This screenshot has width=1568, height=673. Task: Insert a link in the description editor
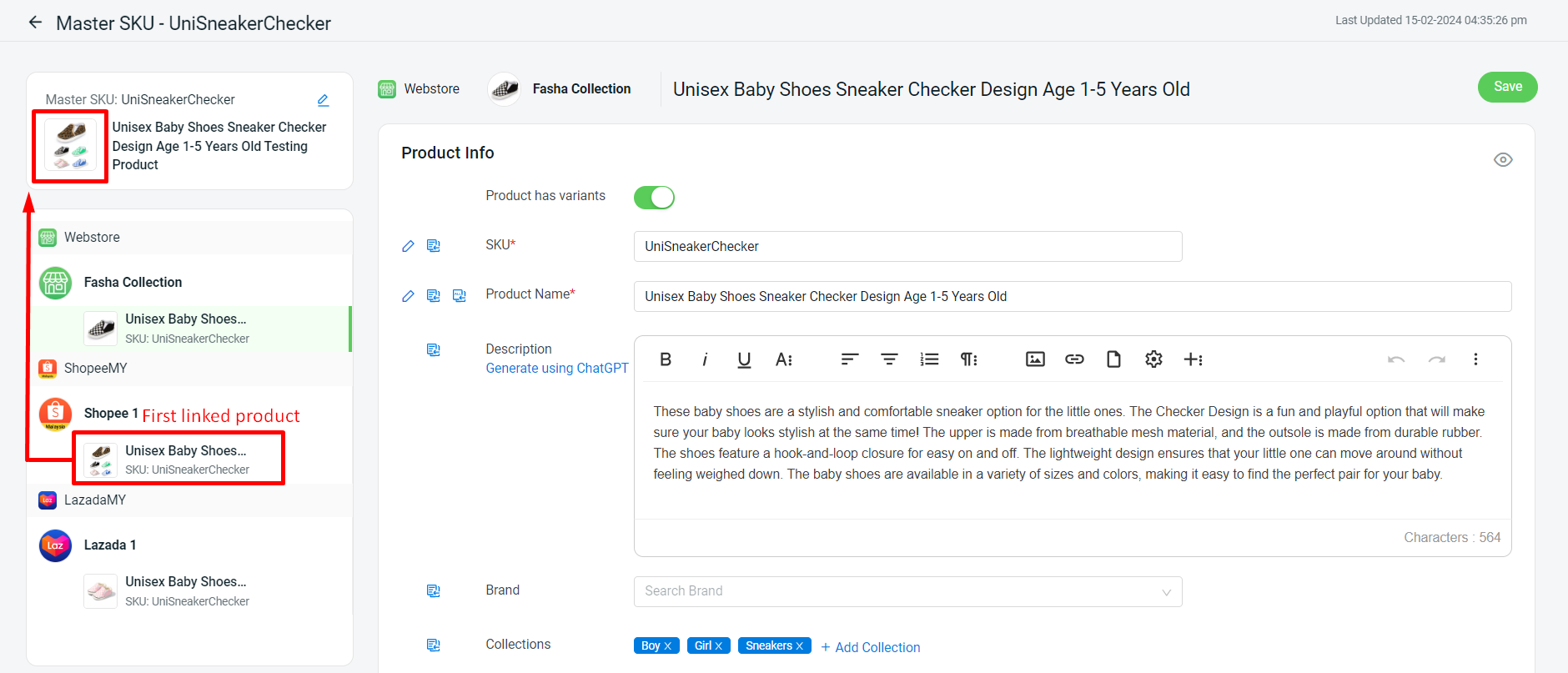point(1074,359)
